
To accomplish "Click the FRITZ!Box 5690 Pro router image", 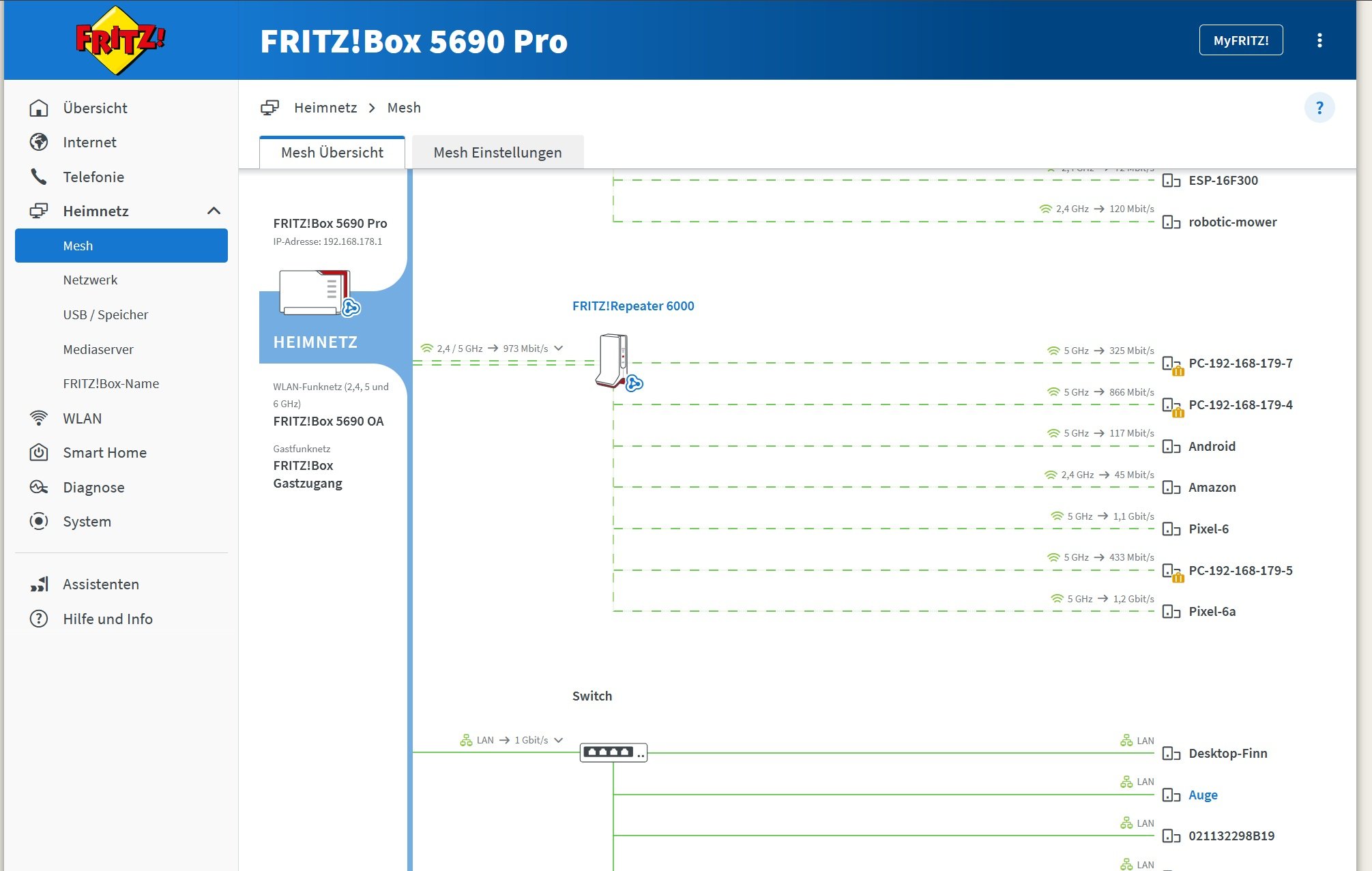I will tap(315, 292).
